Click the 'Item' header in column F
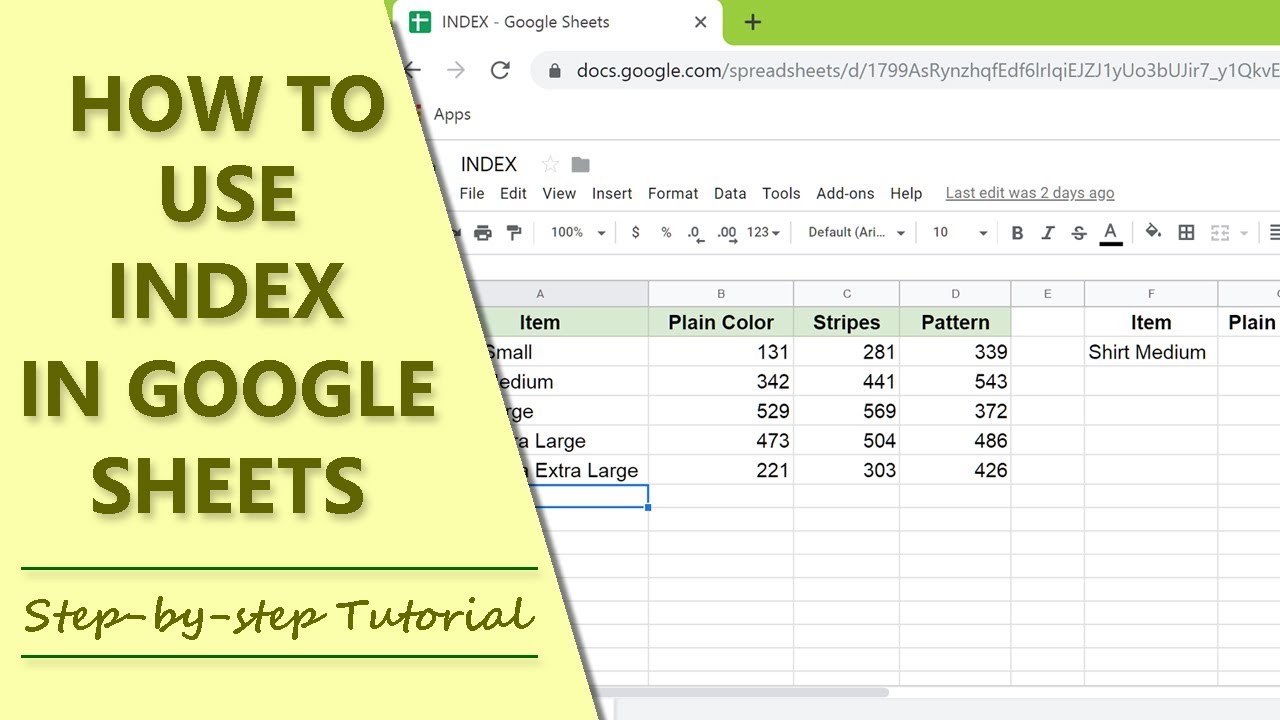The width and height of the screenshot is (1280, 720). click(x=1151, y=322)
